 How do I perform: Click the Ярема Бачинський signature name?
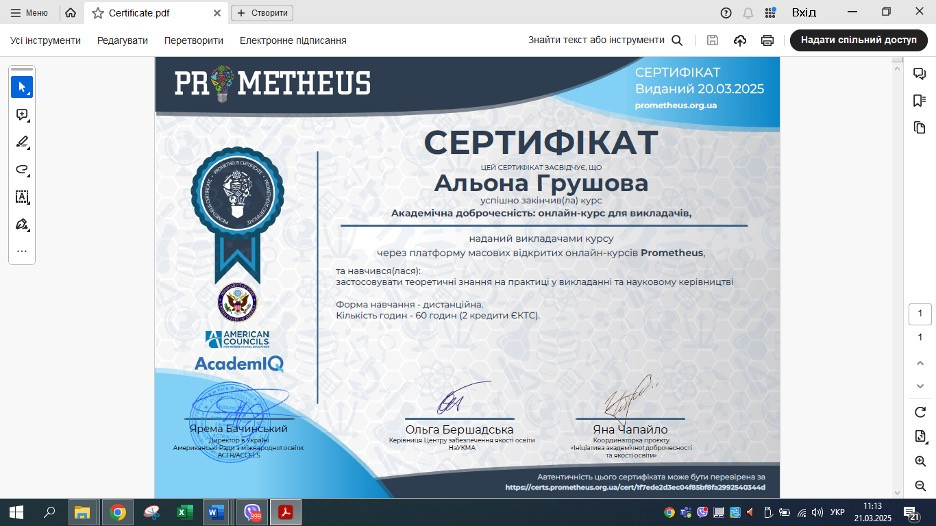[x=238, y=429]
